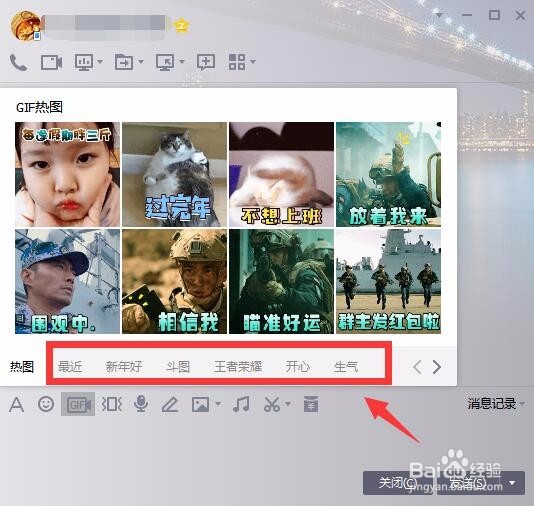Select the 新年好 category tab
Viewport: 534px width, 506px height.
point(124,367)
